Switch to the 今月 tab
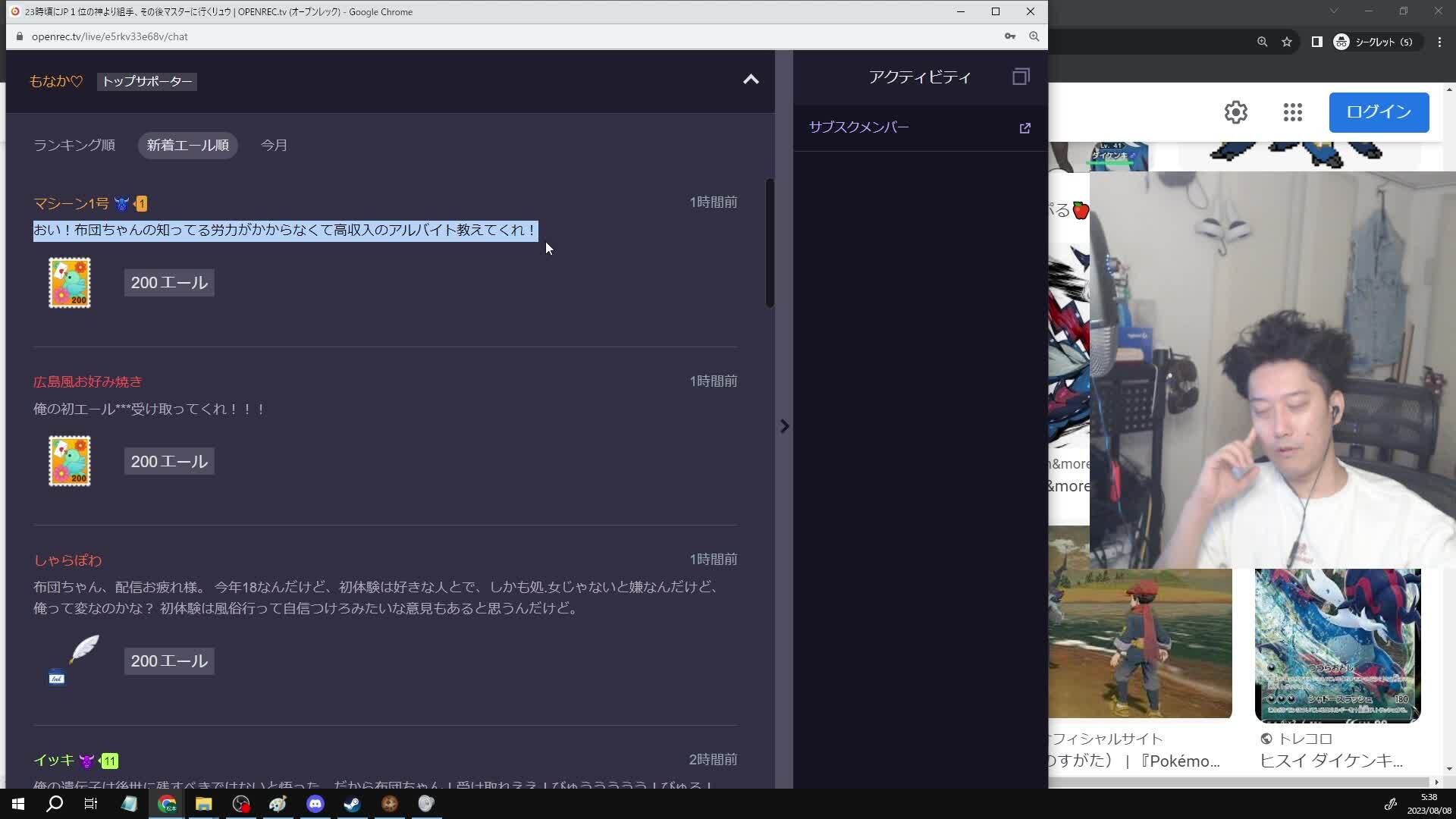 click(x=274, y=145)
